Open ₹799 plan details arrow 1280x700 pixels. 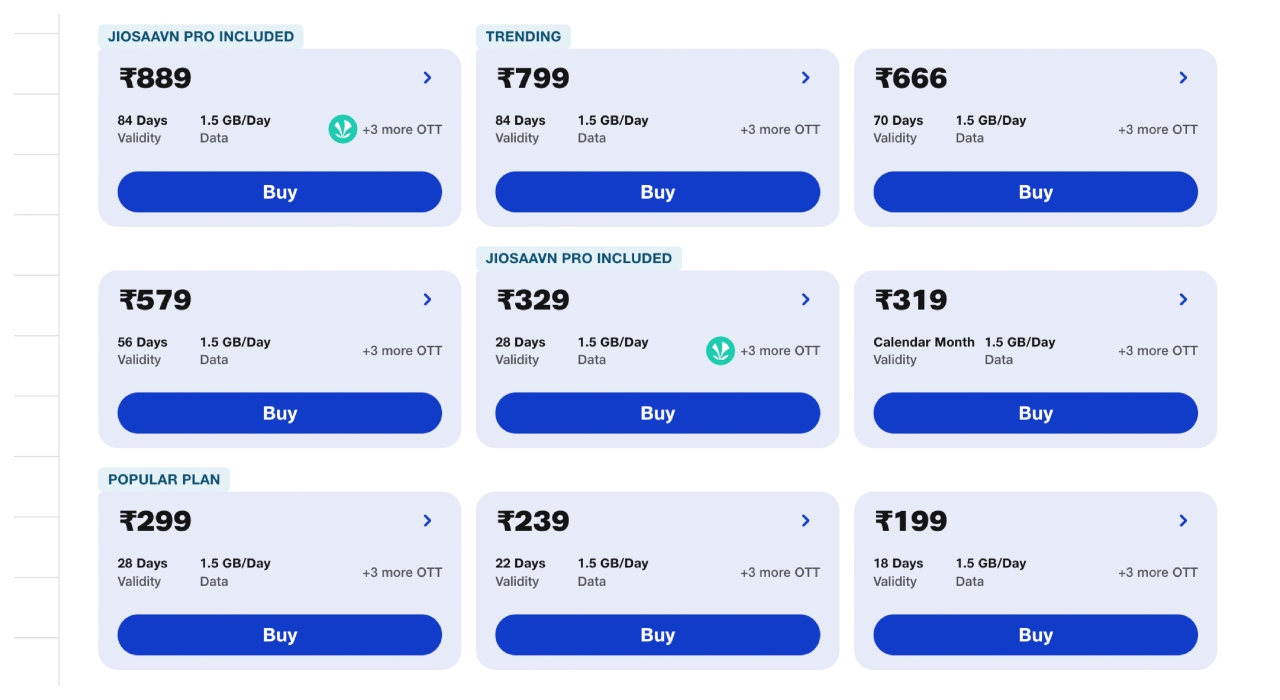click(x=805, y=78)
